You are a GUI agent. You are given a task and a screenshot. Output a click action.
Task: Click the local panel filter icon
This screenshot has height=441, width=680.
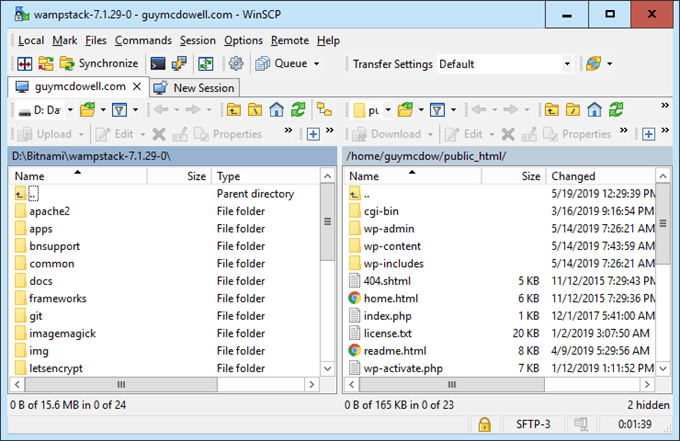[x=120, y=110]
